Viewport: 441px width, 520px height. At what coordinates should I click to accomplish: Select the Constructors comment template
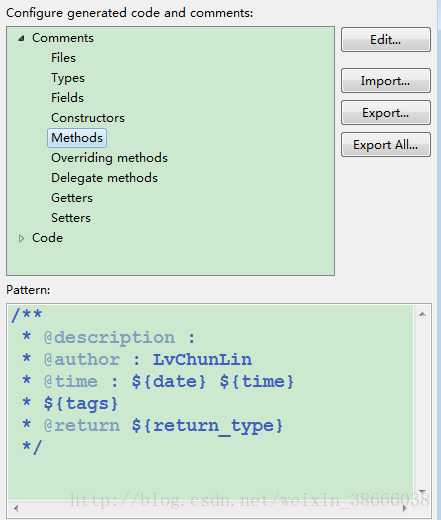point(88,118)
